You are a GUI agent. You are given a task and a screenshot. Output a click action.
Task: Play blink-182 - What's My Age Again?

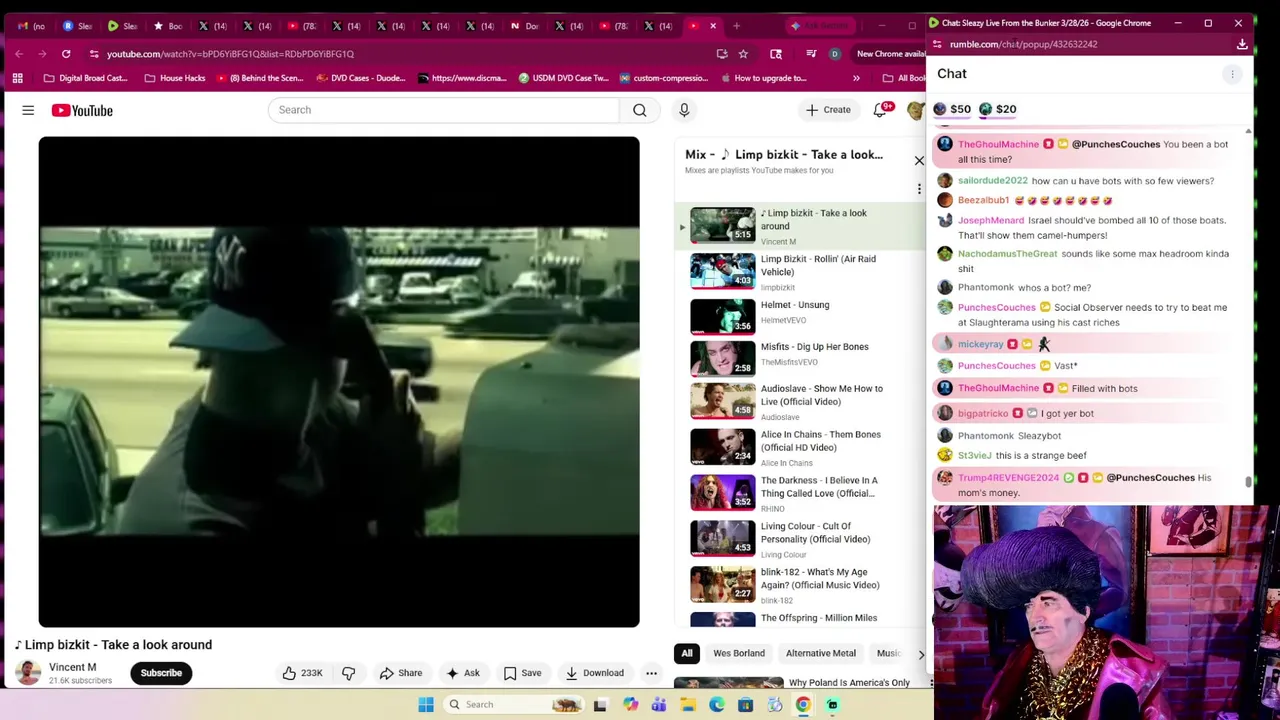coord(800,585)
